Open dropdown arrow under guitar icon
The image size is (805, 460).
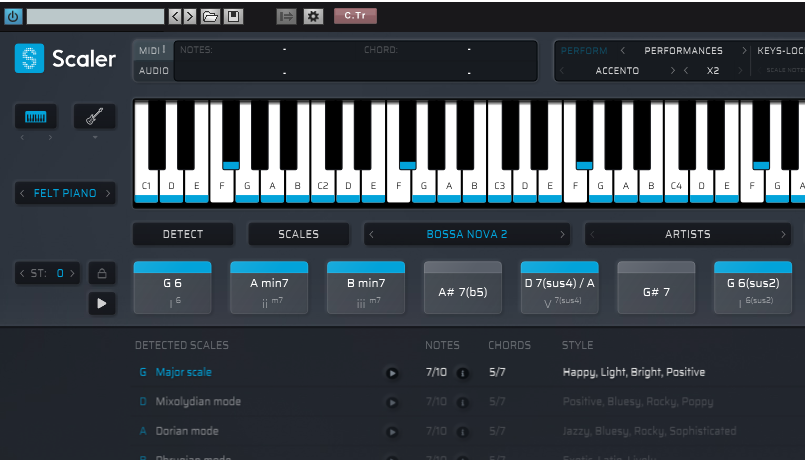point(95,138)
